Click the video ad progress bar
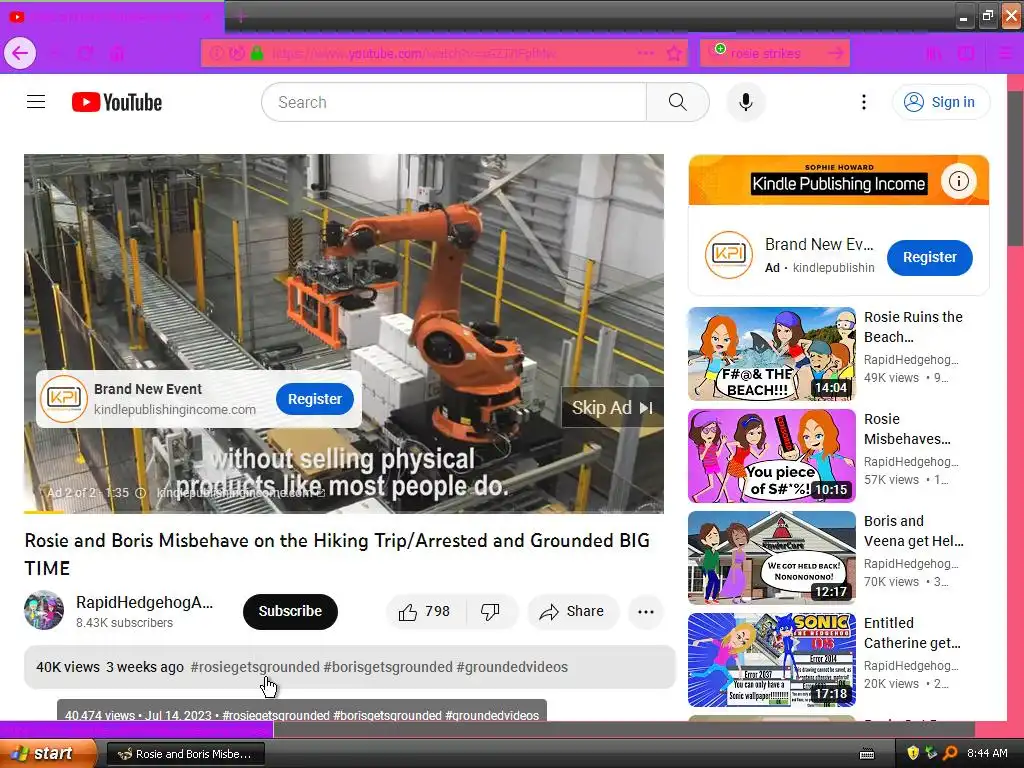1024x768 pixels. pyautogui.click(x=344, y=511)
